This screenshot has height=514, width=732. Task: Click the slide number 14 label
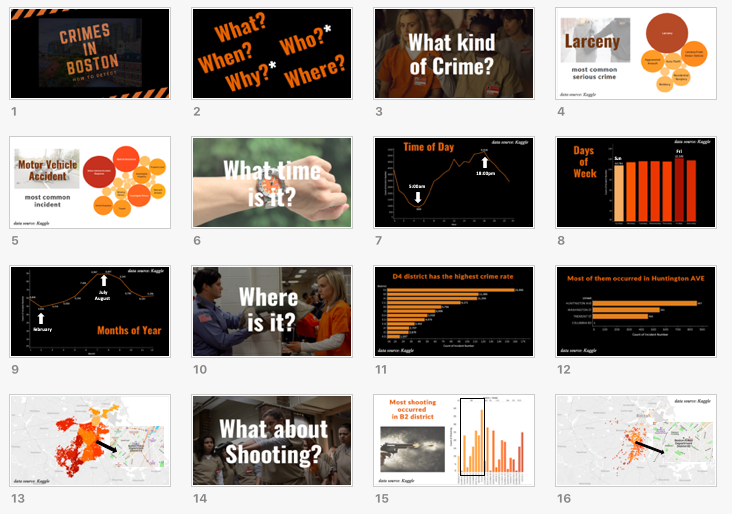pos(200,498)
